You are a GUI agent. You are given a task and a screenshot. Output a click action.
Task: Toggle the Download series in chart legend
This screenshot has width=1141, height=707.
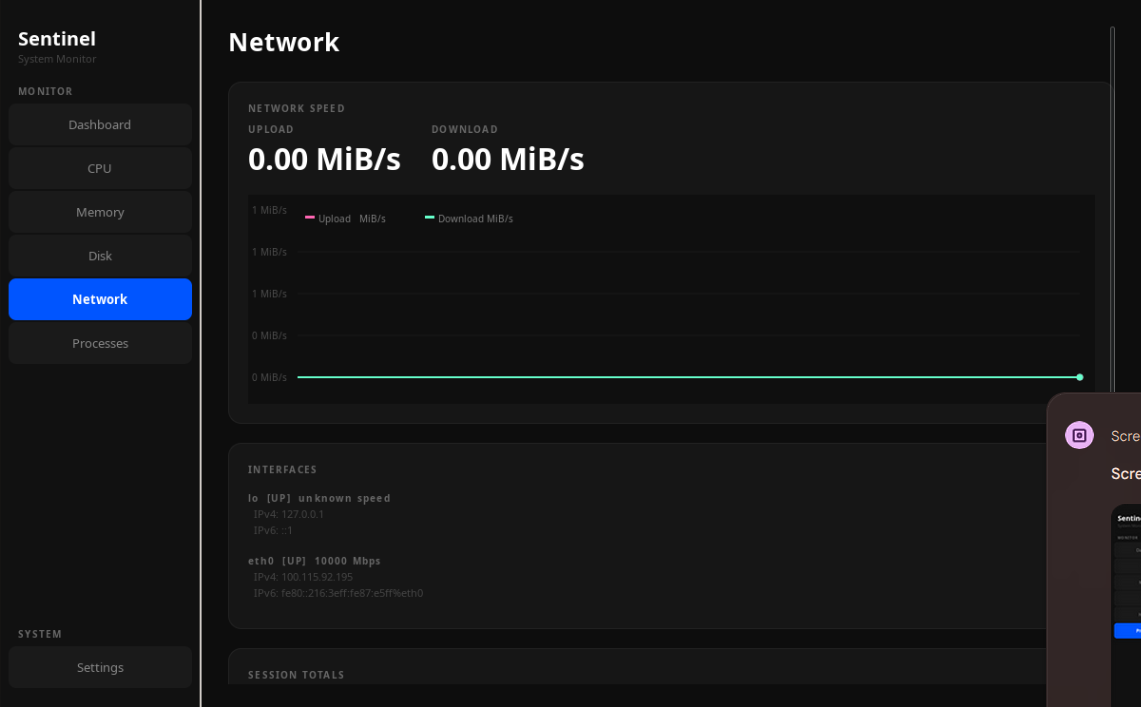click(x=469, y=218)
